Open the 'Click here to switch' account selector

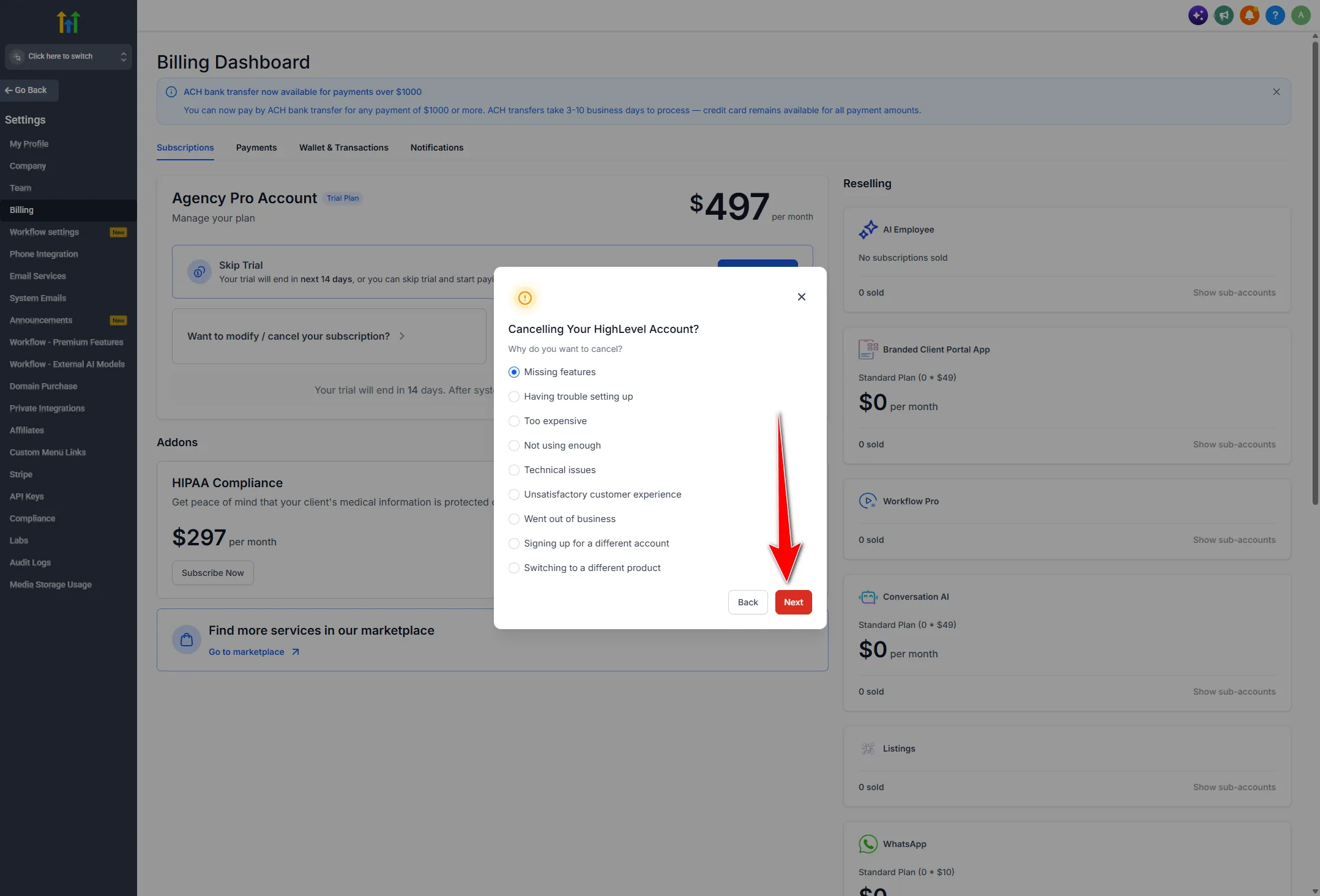(69, 56)
